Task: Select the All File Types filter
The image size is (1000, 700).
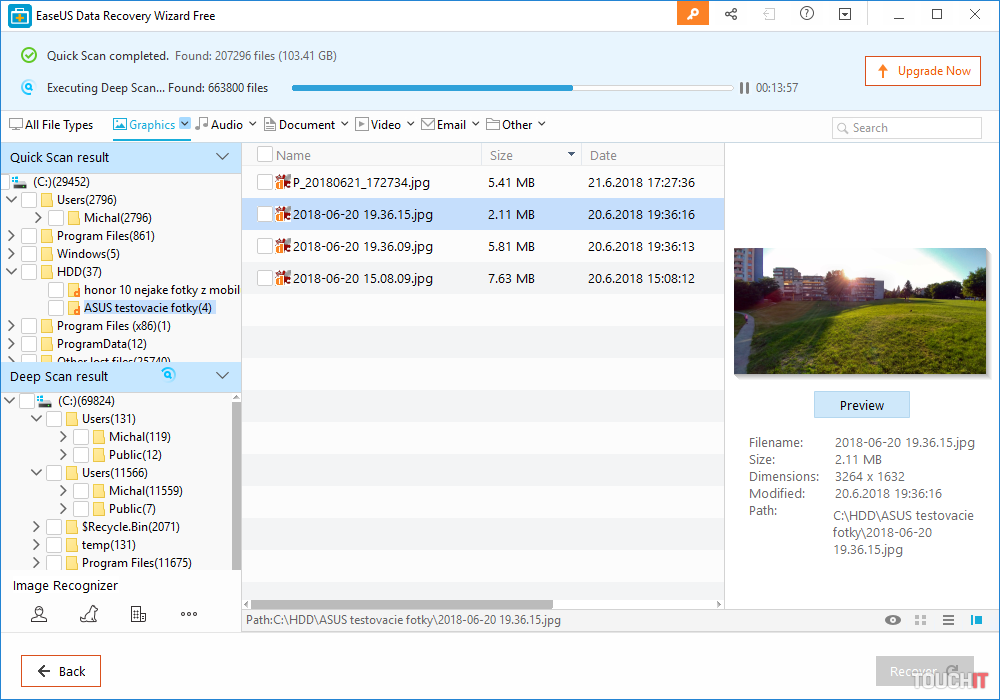Action: click(51, 125)
